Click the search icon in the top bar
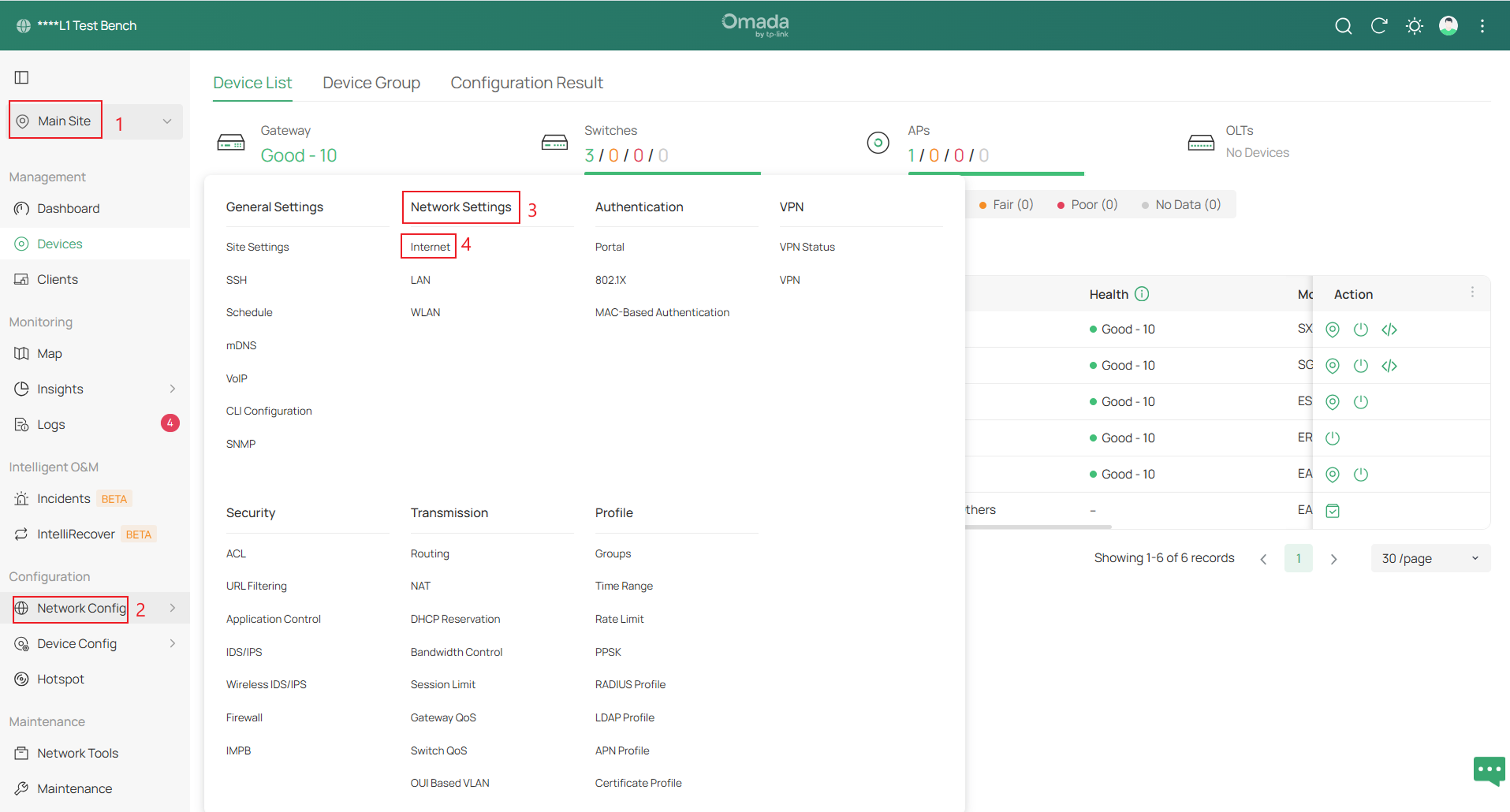 pos(1343,26)
